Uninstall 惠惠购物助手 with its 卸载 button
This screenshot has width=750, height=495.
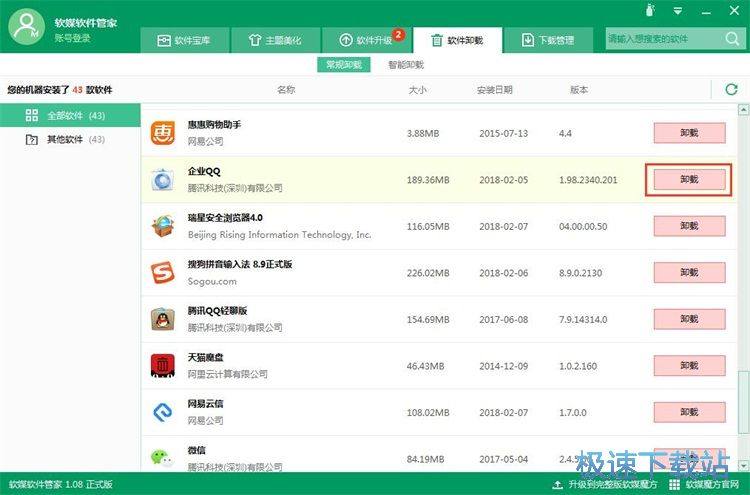(689, 133)
